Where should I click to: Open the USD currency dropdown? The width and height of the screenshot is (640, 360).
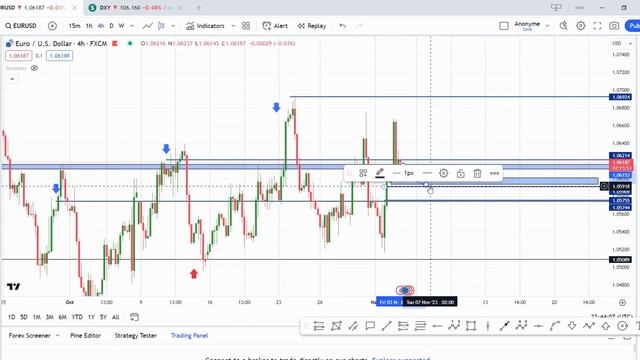click(622, 43)
